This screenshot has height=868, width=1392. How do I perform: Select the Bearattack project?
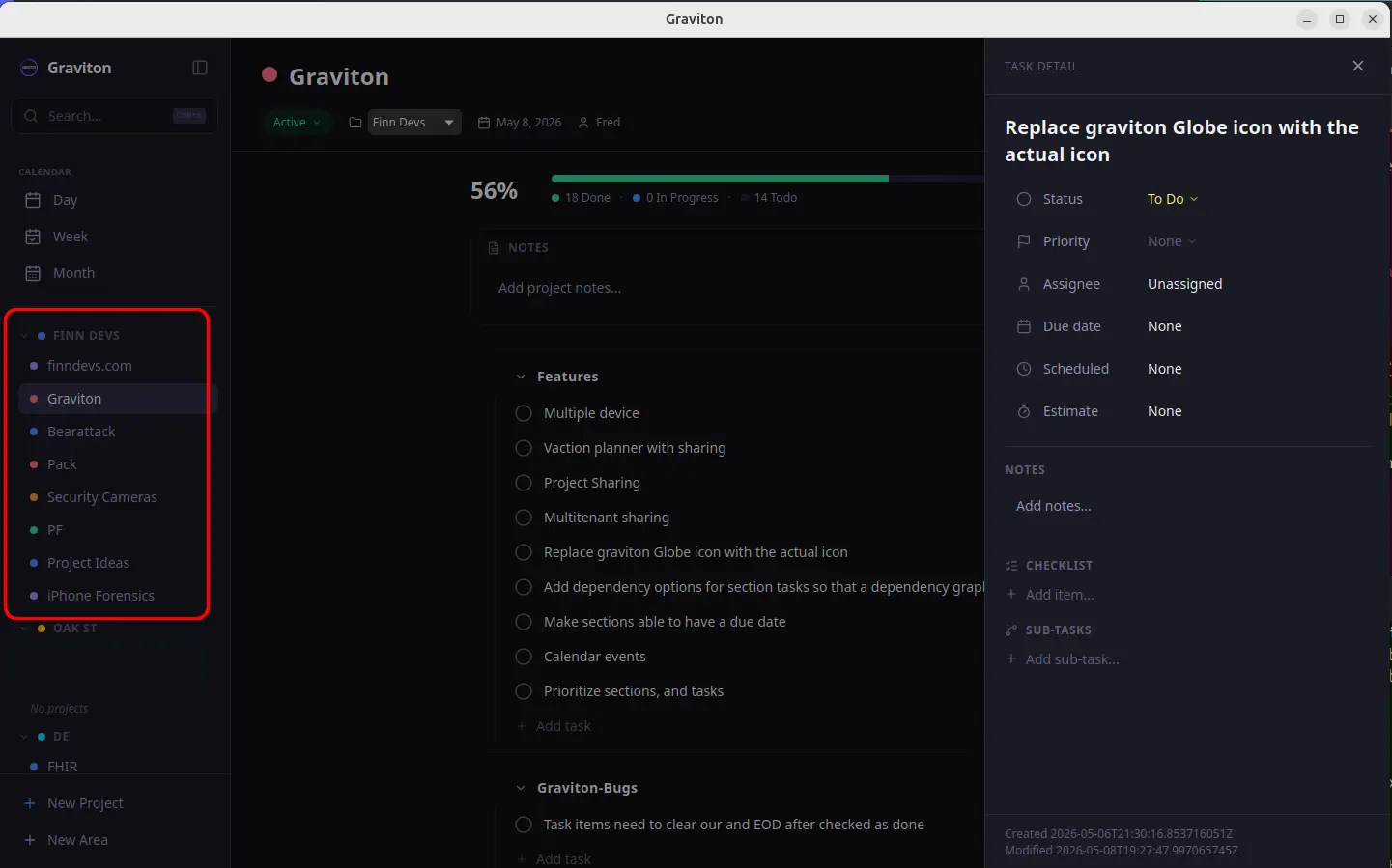click(118, 432)
